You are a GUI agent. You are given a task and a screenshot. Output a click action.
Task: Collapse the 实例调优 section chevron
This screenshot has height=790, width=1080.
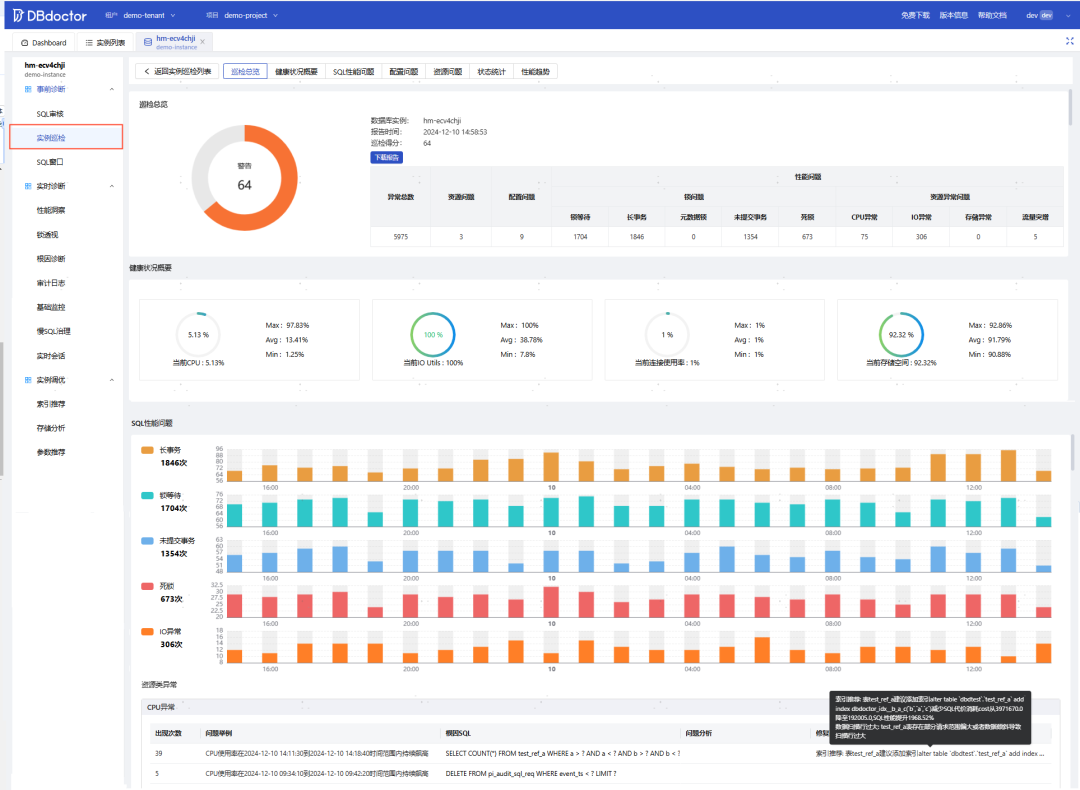tap(112, 380)
